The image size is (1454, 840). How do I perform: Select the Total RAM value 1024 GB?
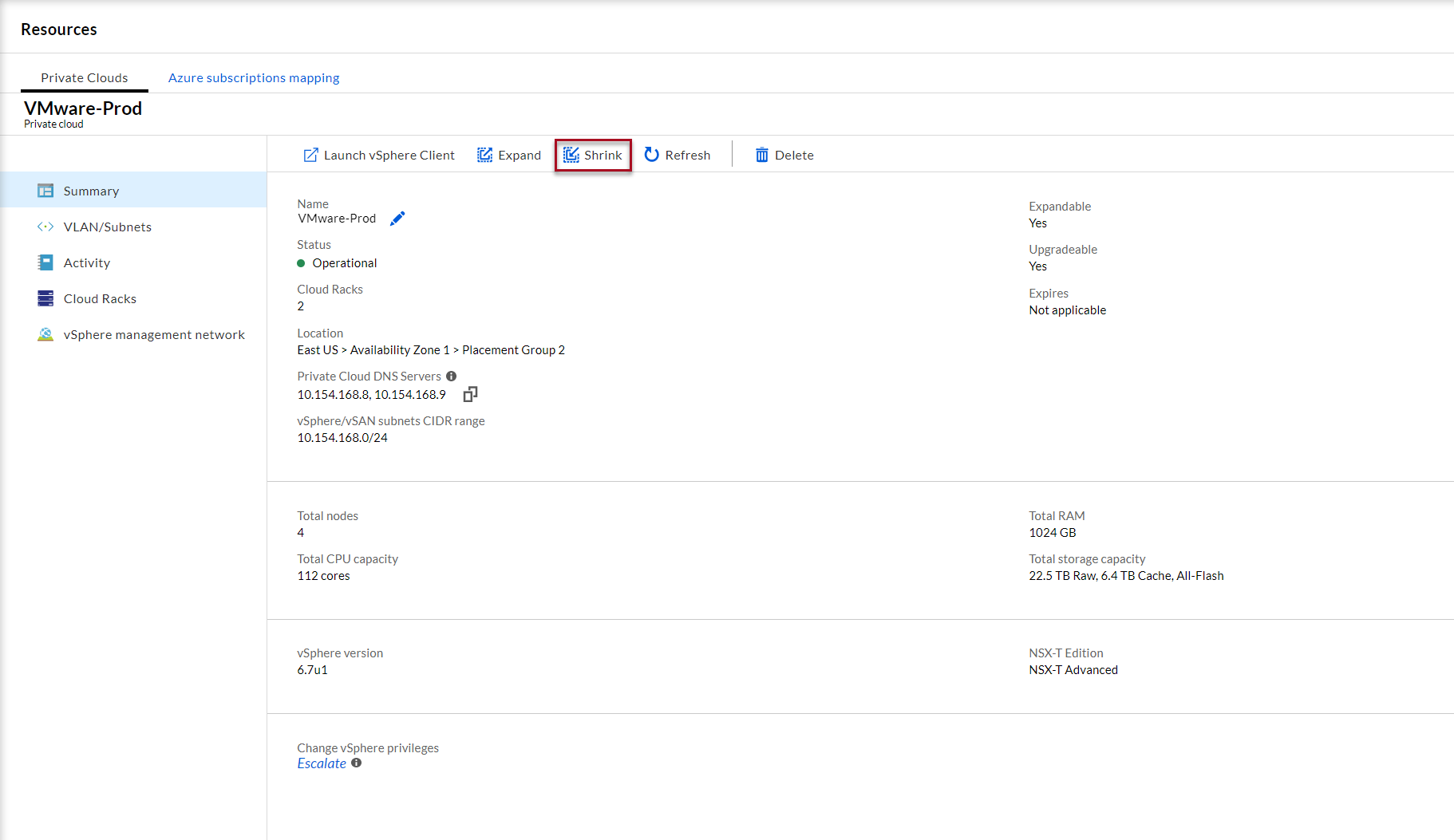1053,533
